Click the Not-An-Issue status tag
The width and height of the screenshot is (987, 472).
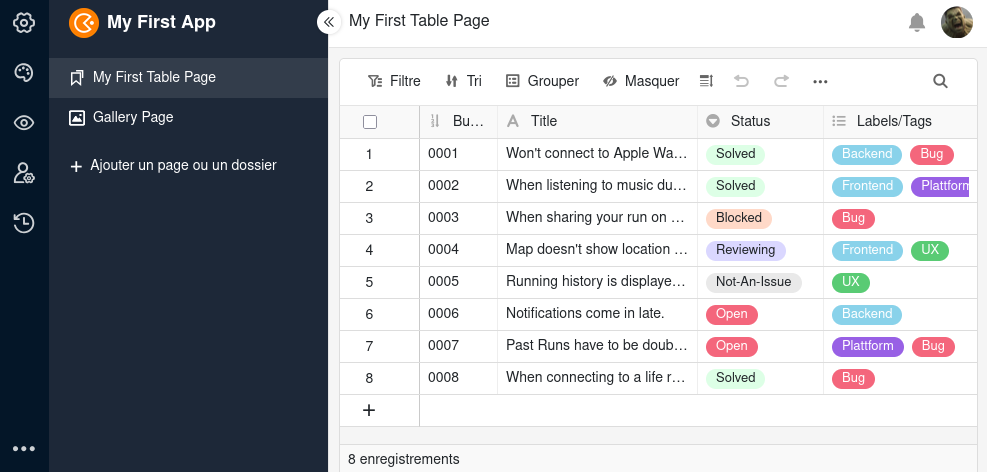753,282
